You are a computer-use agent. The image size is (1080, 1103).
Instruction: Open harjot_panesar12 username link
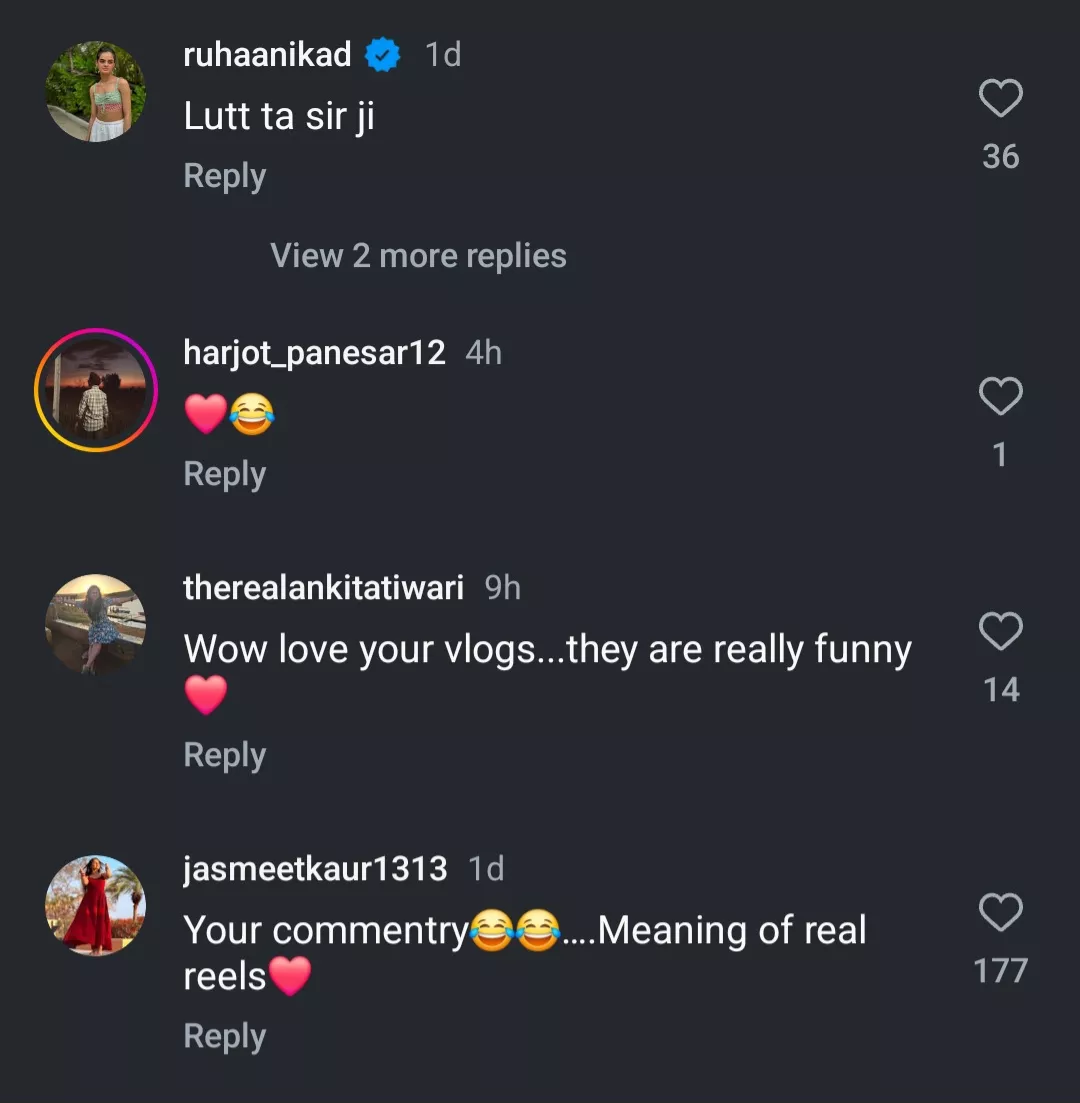click(314, 353)
